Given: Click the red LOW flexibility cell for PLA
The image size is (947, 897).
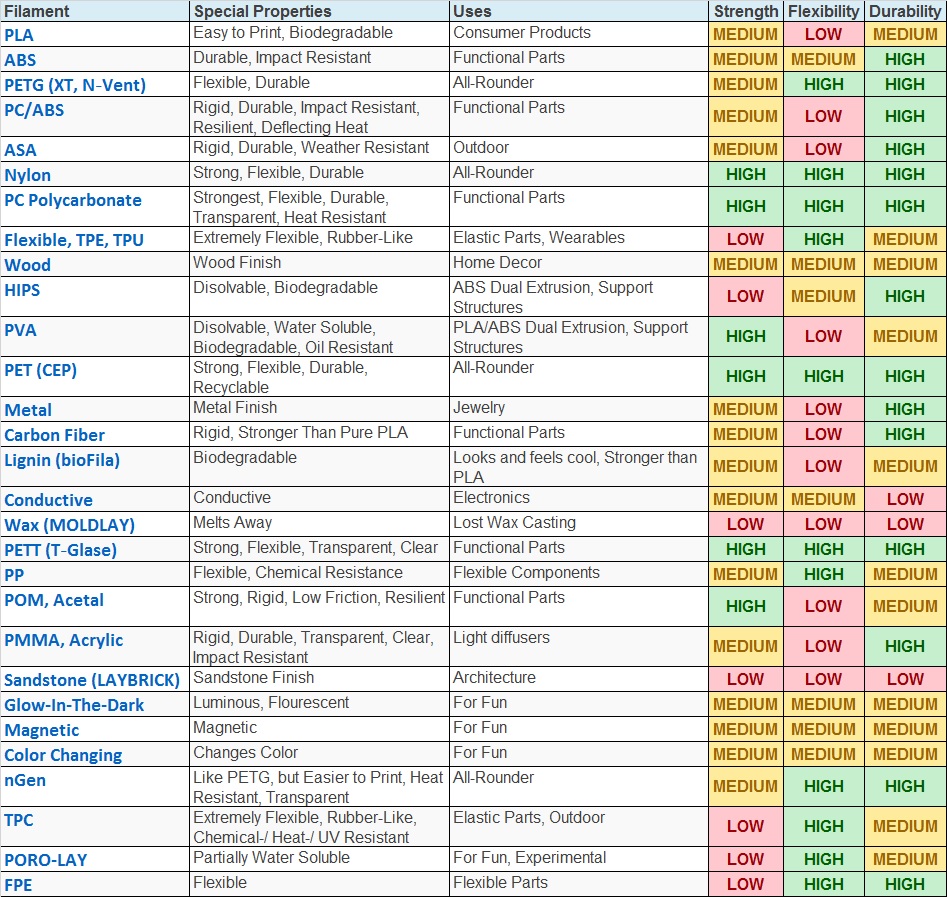Looking at the screenshot, I should pyautogui.click(x=823, y=34).
